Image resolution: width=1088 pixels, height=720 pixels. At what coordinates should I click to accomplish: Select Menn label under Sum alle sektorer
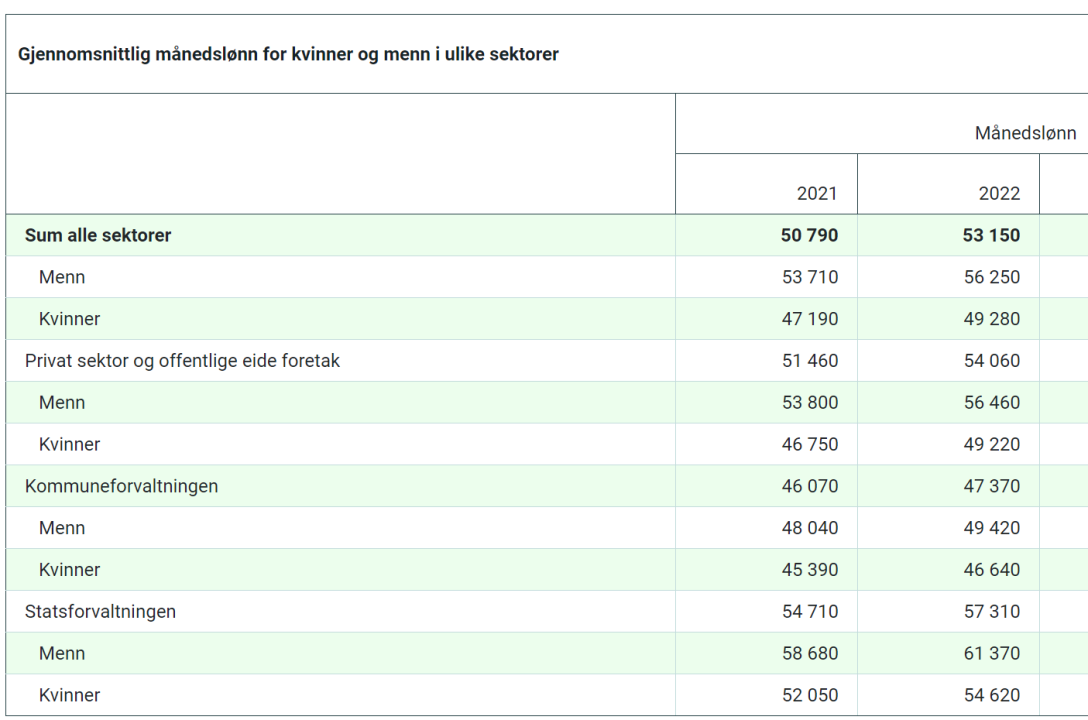tap(62, 278)
